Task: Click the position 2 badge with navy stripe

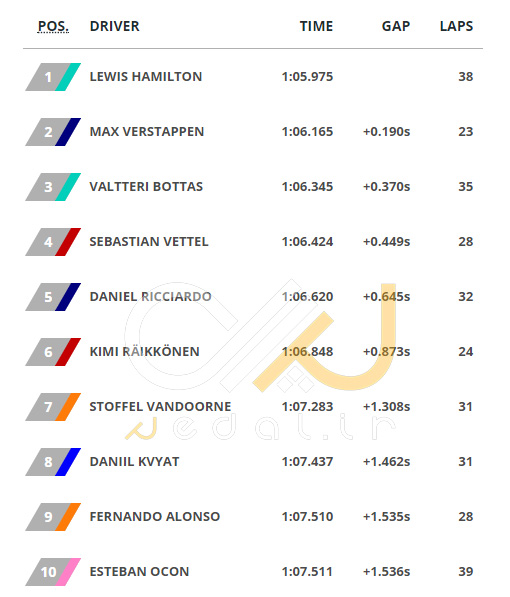Action: [53, 132]
